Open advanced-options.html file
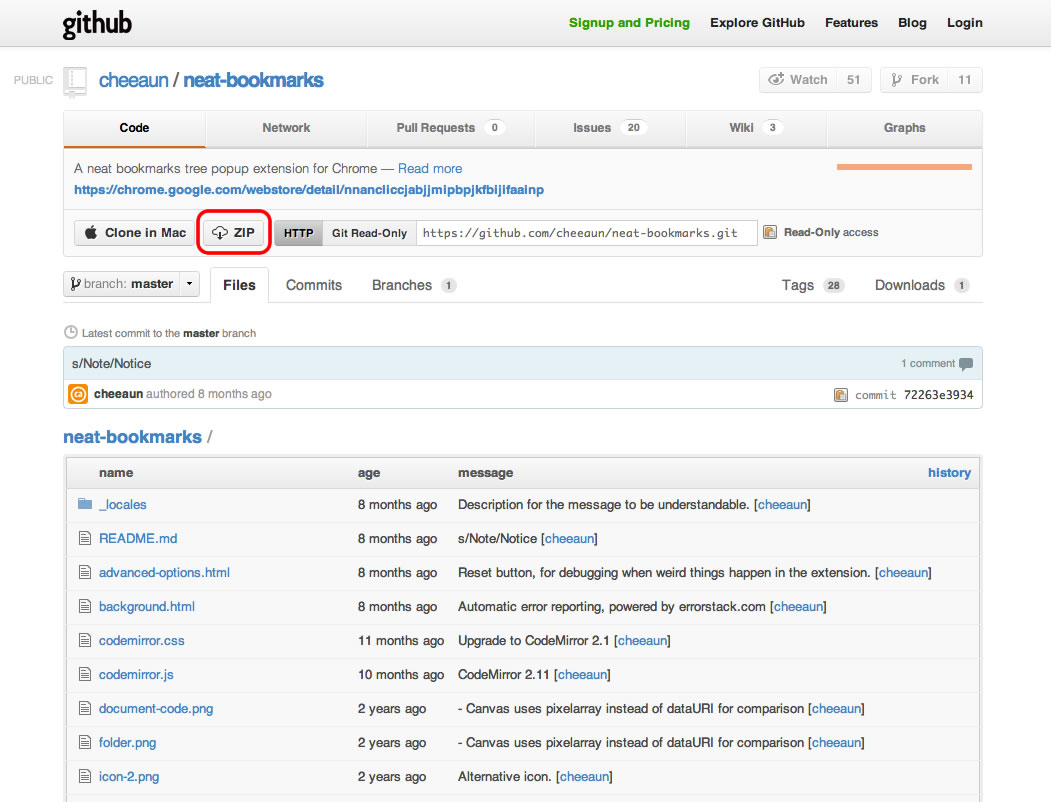This screenshot has height=802, width=1051. [164, 573]
